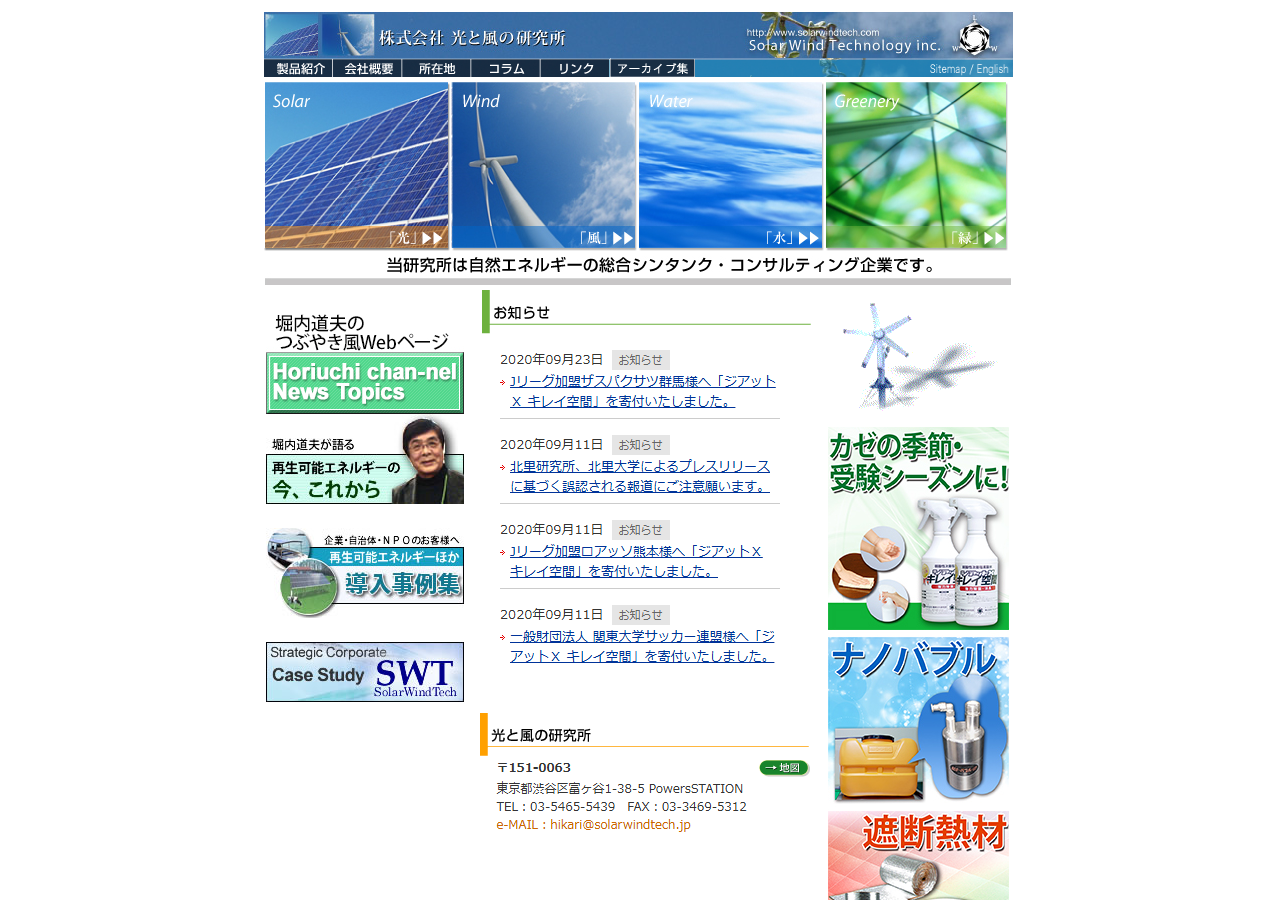Click the お知らせ tag dated 2020年09月23日

tap(640, 360)
